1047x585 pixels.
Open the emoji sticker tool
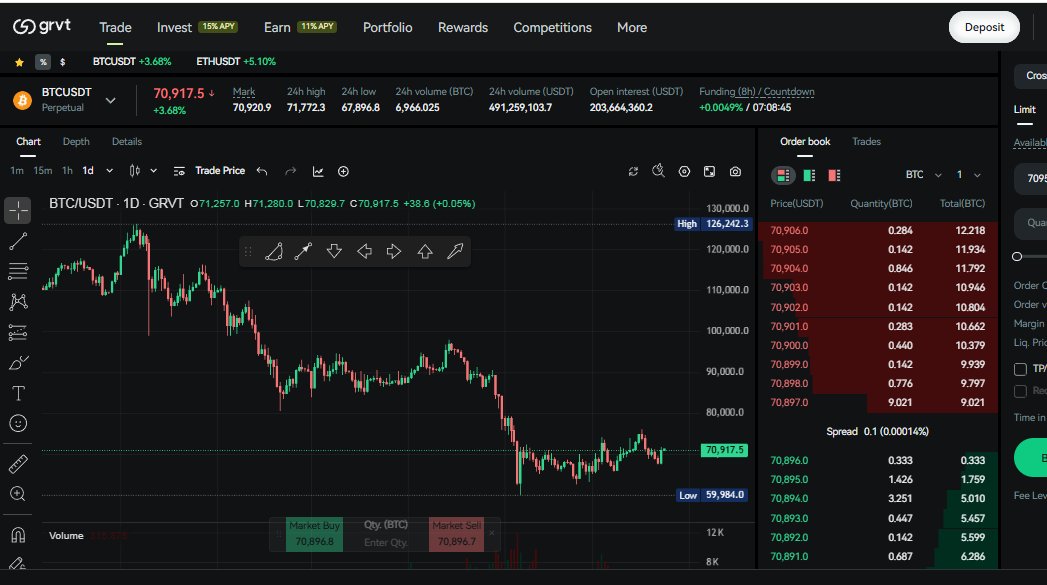point(18,423)
